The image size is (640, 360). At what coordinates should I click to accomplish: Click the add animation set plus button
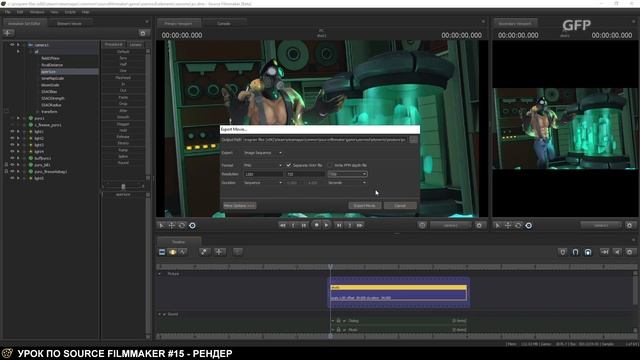click(x=8, y=33)
